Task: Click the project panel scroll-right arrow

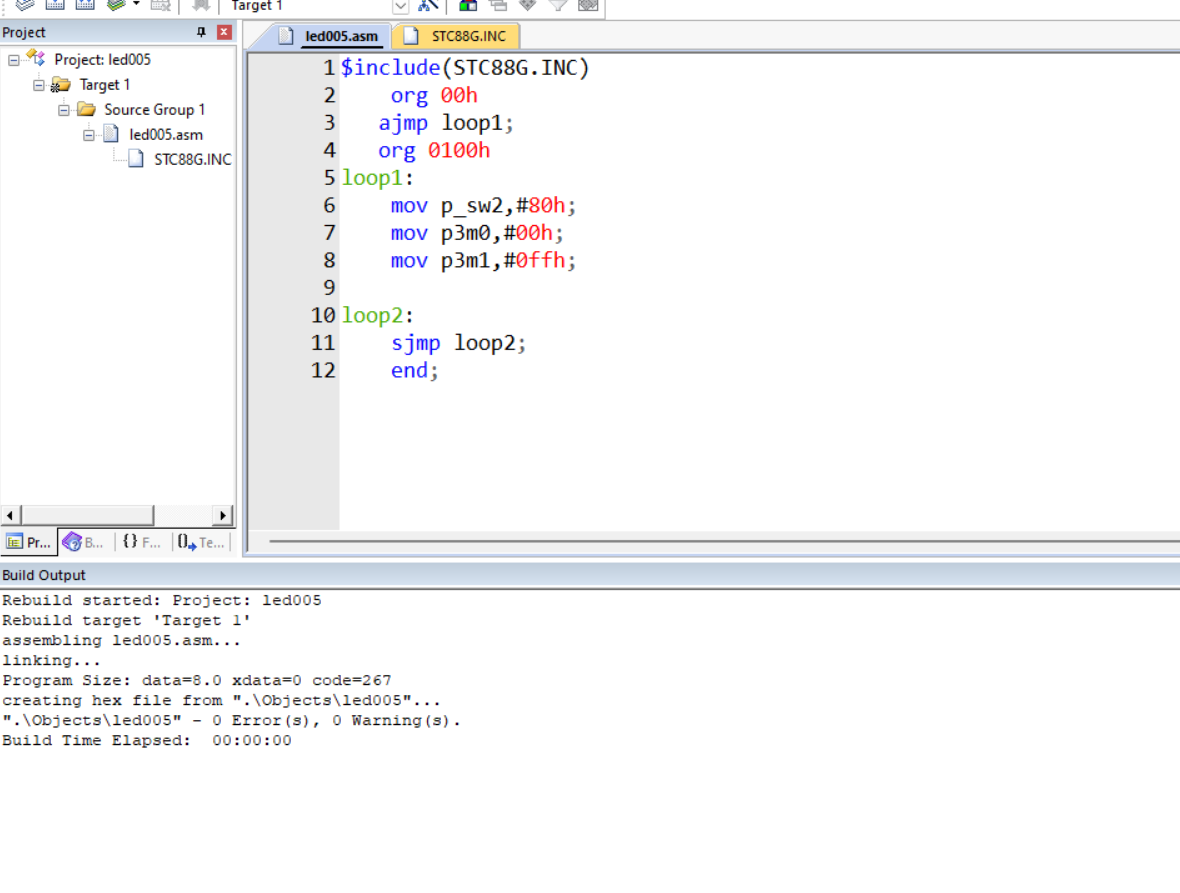Action: [223, 515]
